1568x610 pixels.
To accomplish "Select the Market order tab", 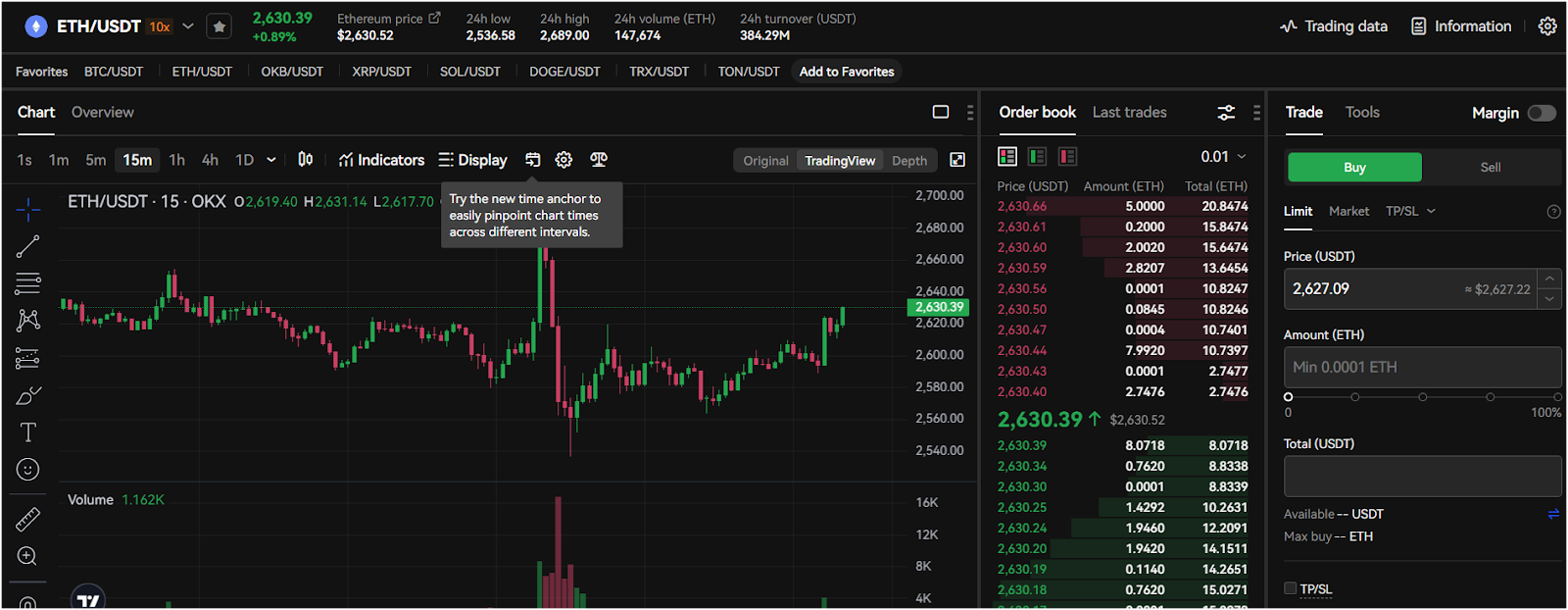I will (x=1348, y=211).
